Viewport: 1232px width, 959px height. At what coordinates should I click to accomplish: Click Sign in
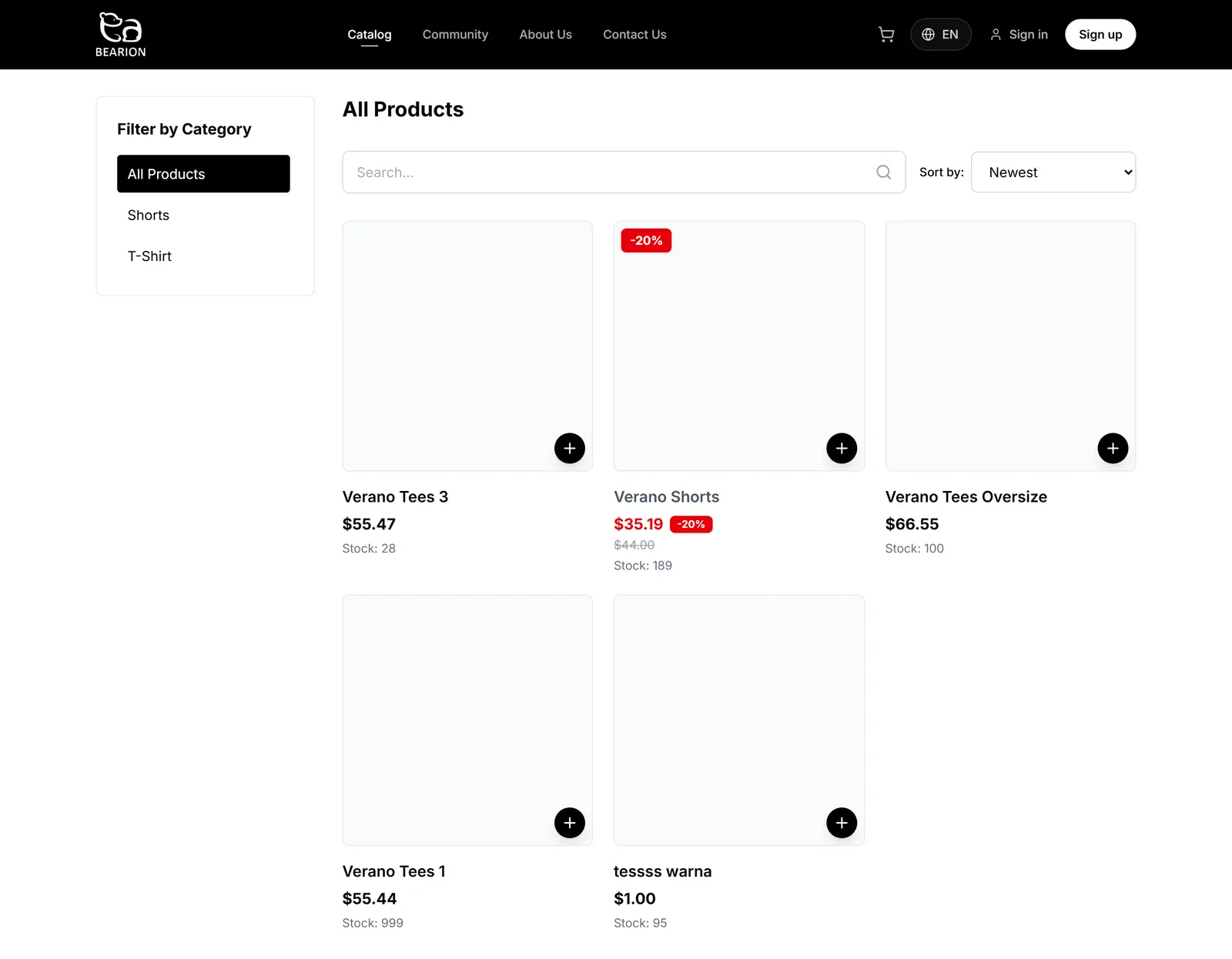(1019, 35)
